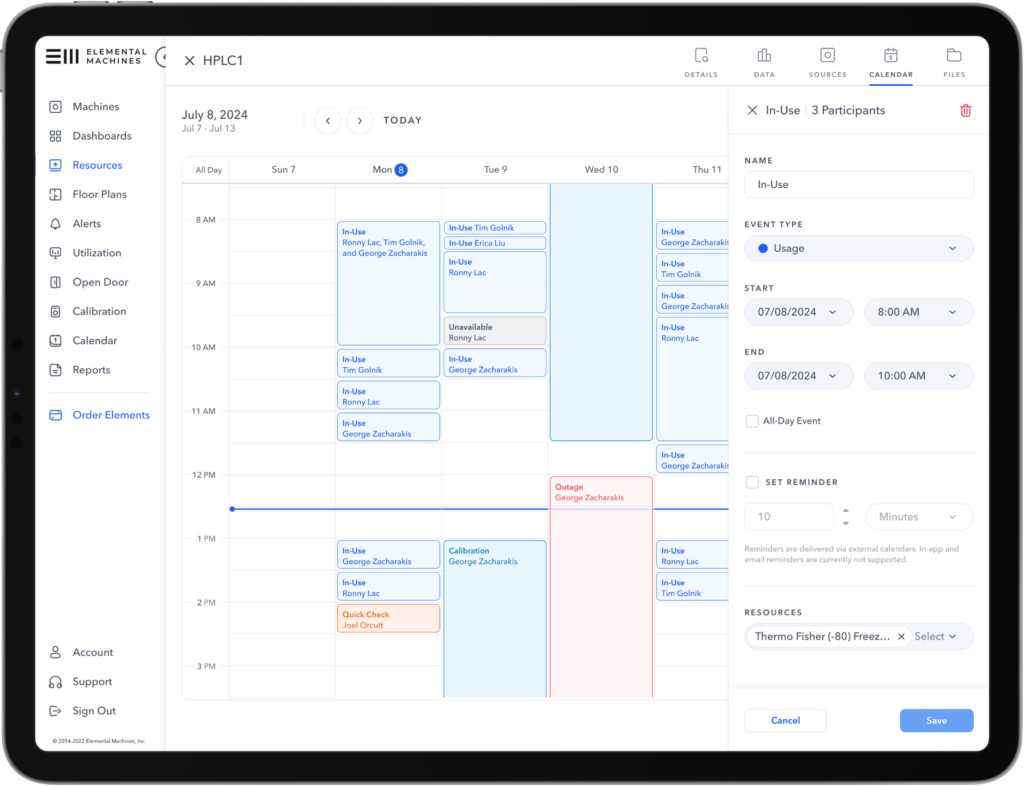Click the Order Elements card icon
This screenshot has height=786, width=1024.
[x=56, y=415]
